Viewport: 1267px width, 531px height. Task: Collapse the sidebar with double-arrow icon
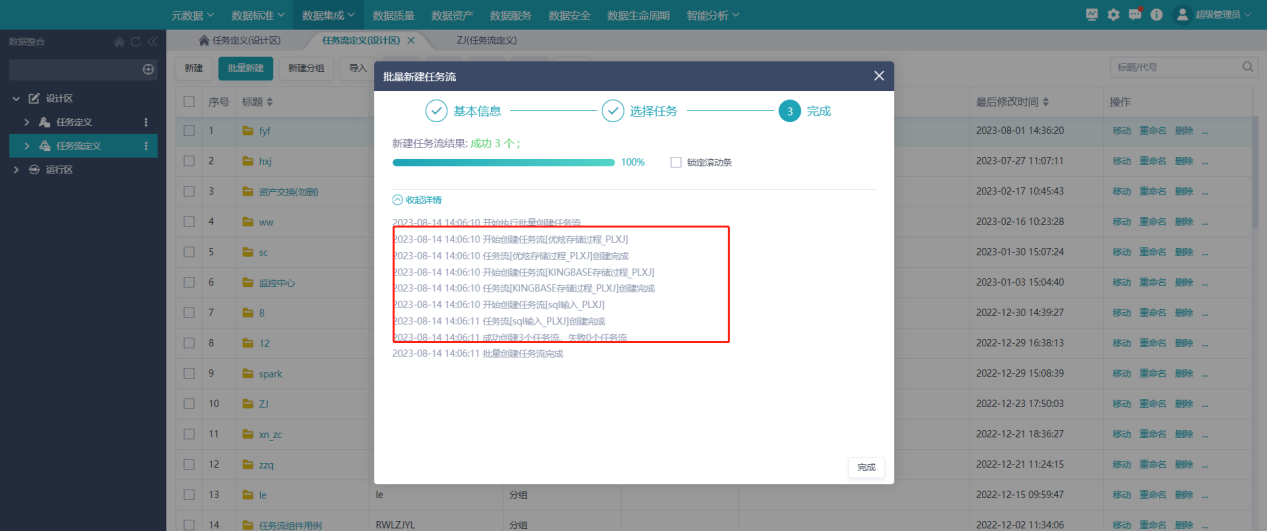pyautogui.click(x=152, y=42)
